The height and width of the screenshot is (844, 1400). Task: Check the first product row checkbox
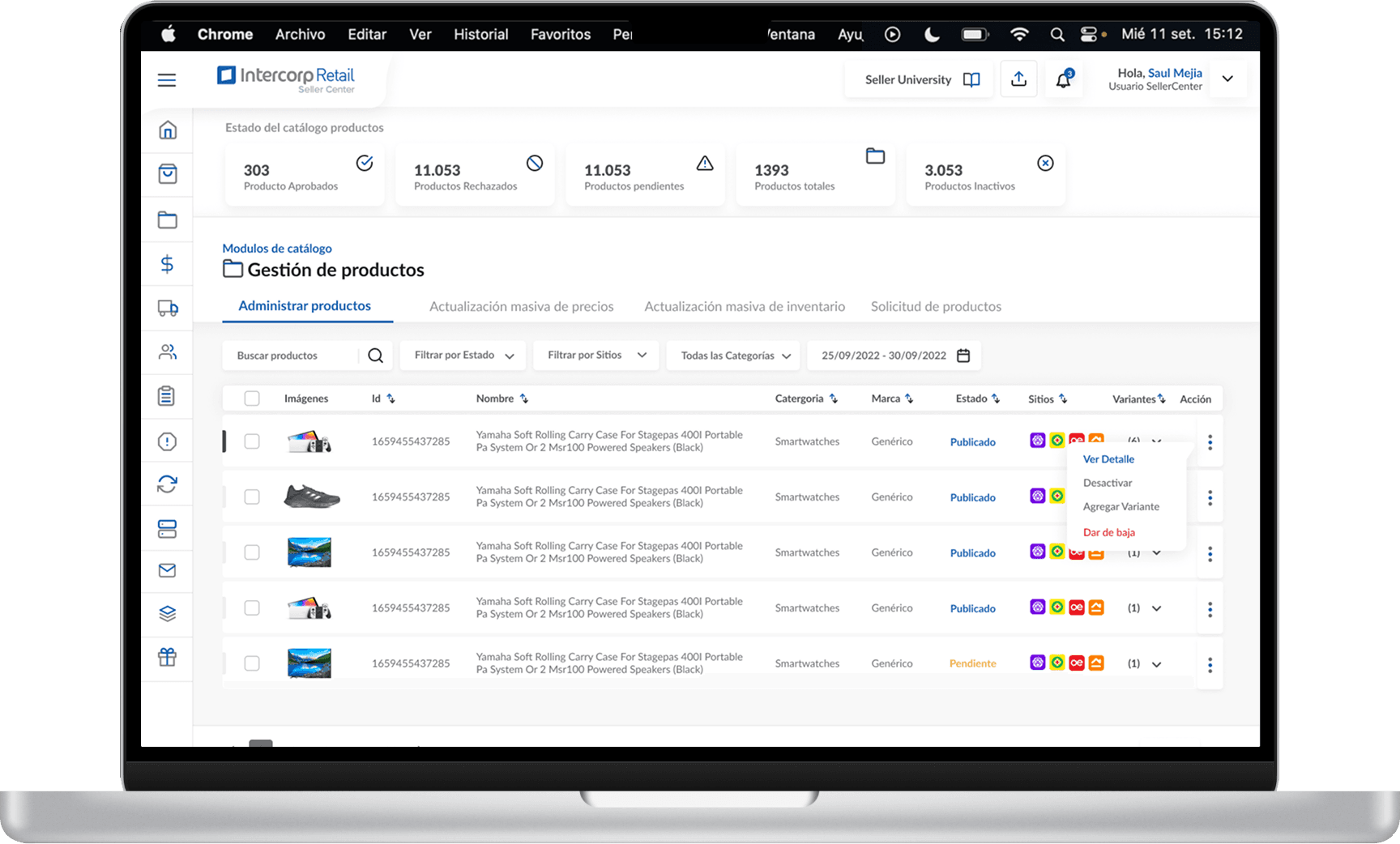tap(252, 441)
